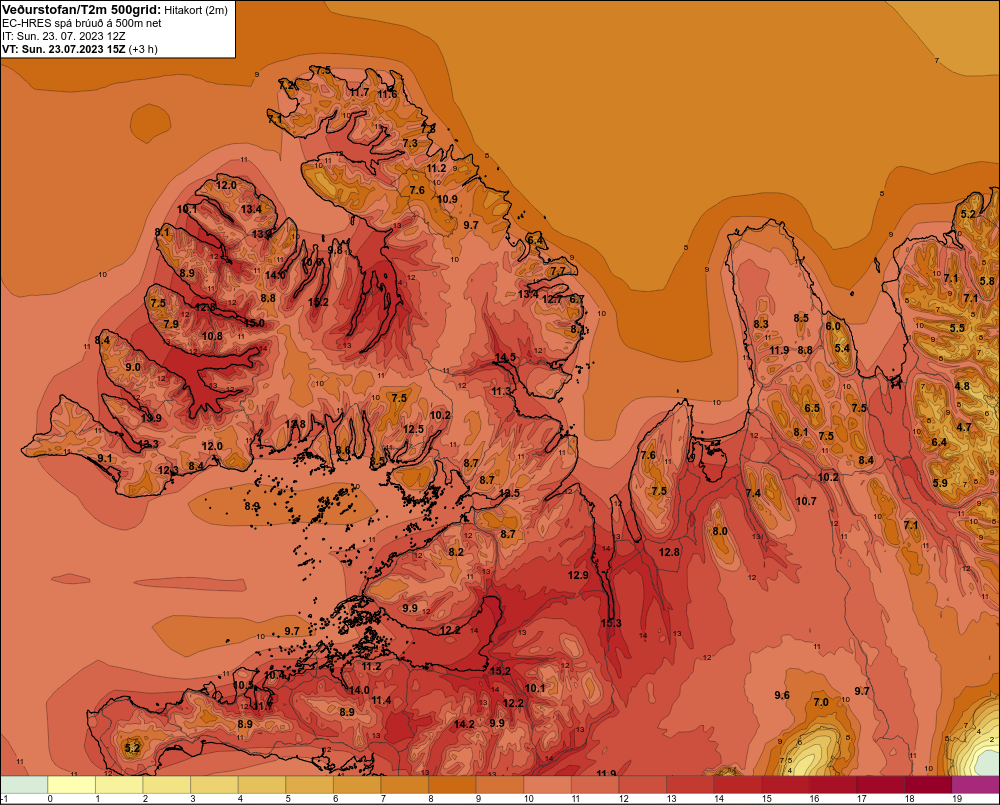Pick the legend color between 0 and 1
The image size is (1000, 805).
point(71,784)
